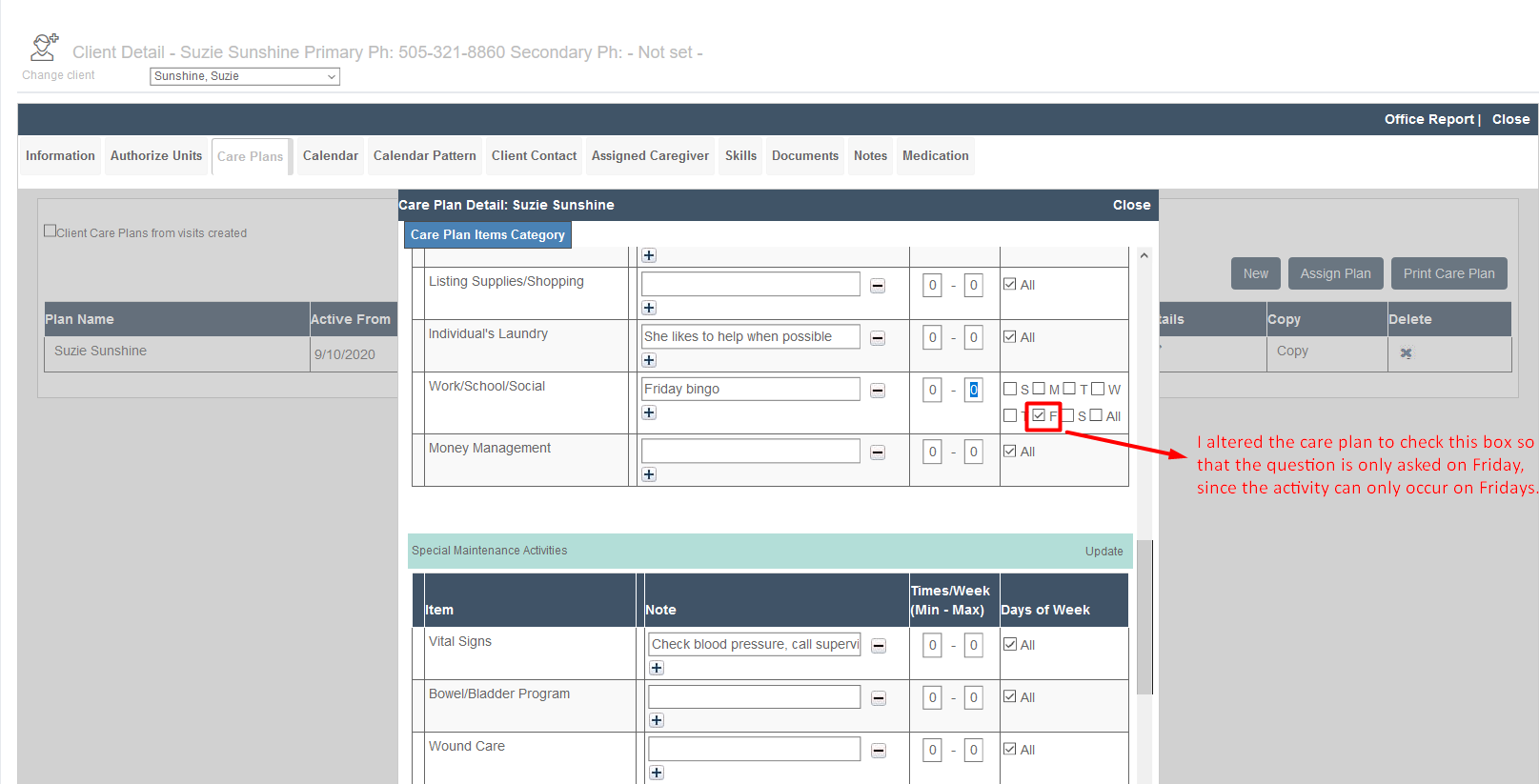Uncheck Friday for Work/School/Social
Screen dimensions: 1539x784
(1039, 415)
